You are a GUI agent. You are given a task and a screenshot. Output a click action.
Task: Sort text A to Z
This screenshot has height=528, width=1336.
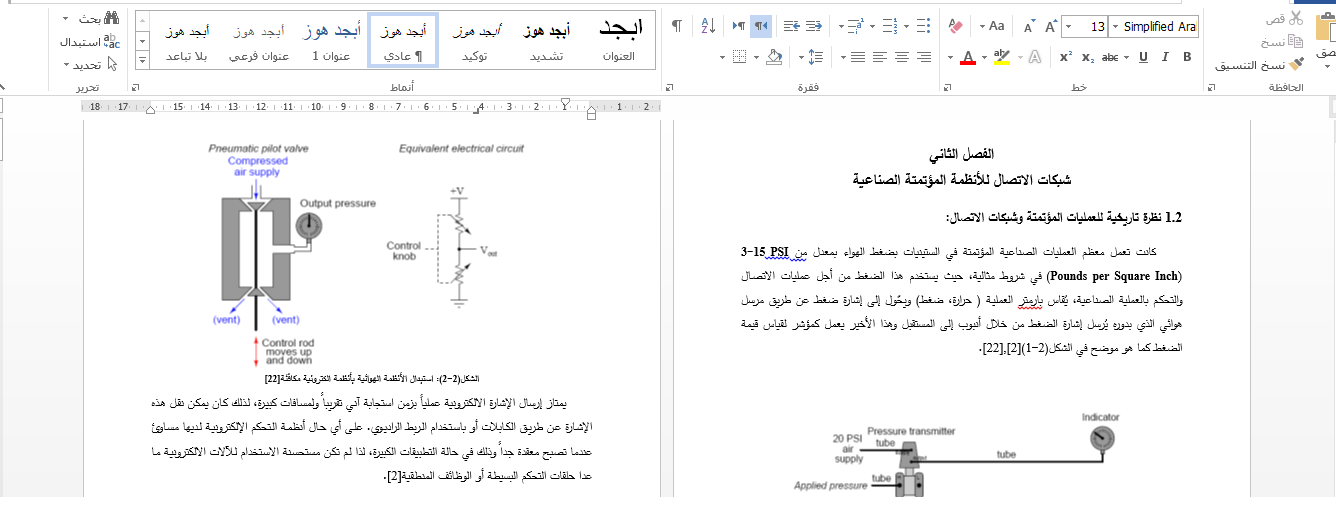pyautogui.click(x=708, y=26)
